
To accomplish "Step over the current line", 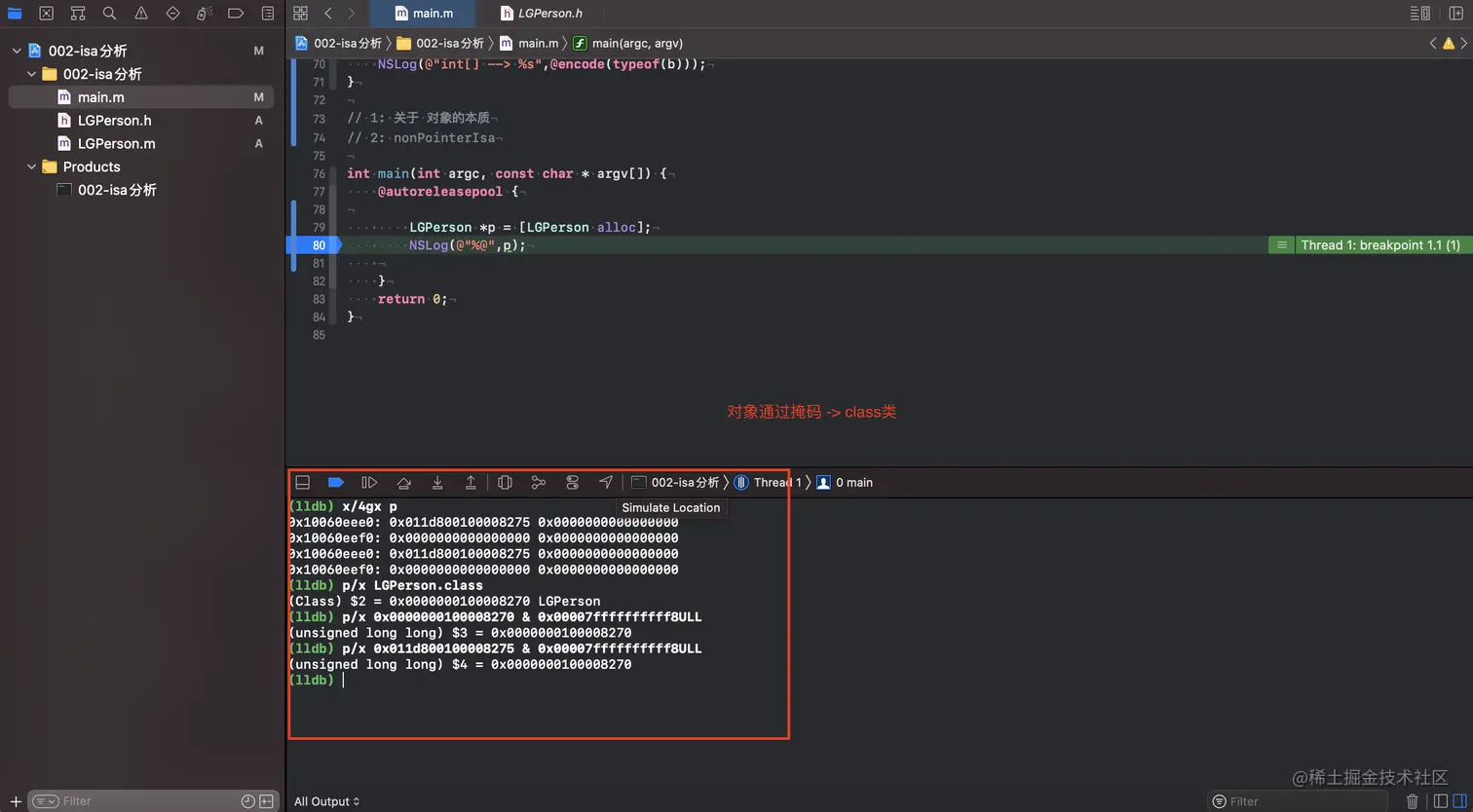I will (403, 482).
